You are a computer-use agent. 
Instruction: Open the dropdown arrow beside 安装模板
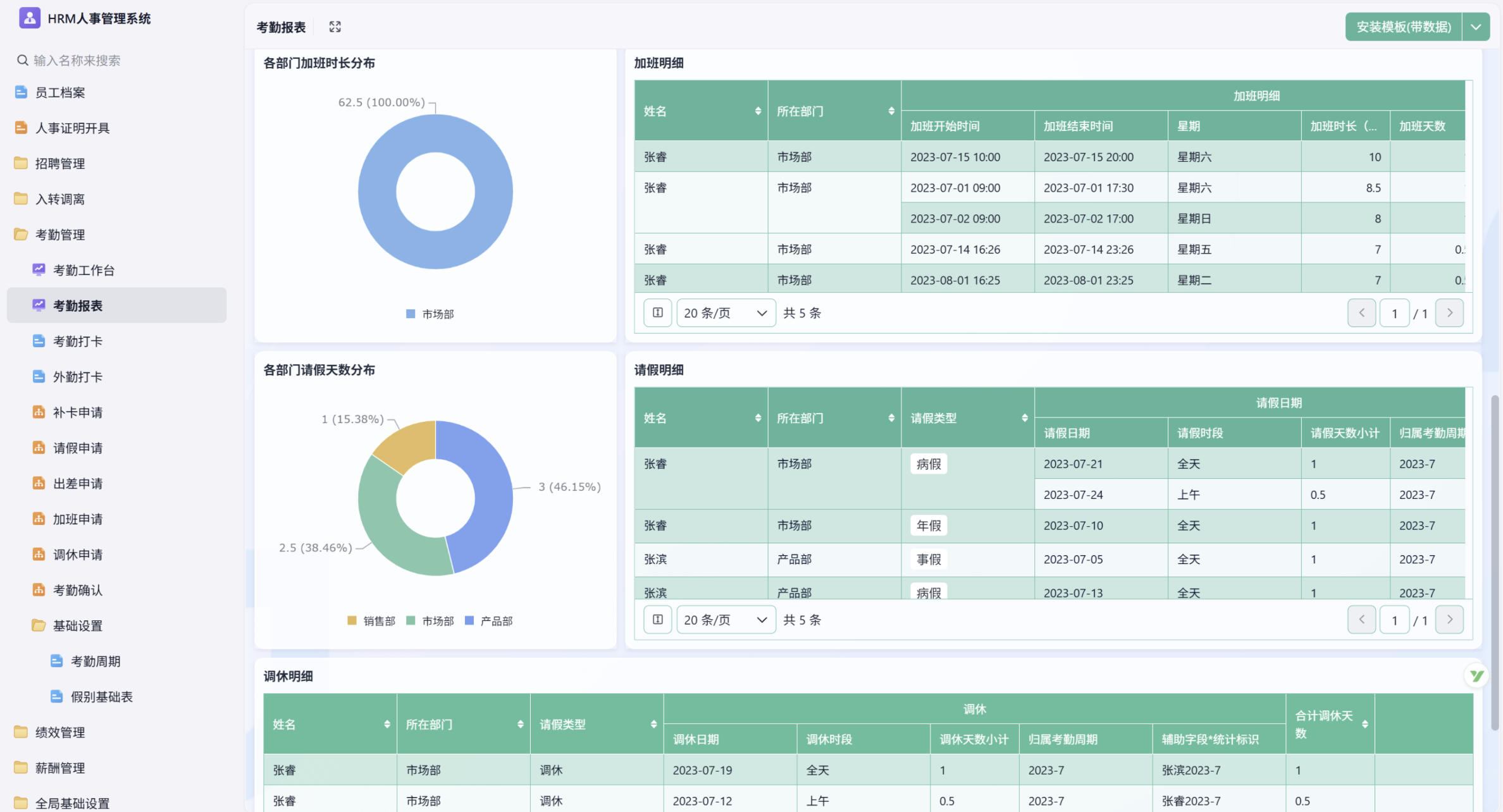click(x=1476, y=27)
